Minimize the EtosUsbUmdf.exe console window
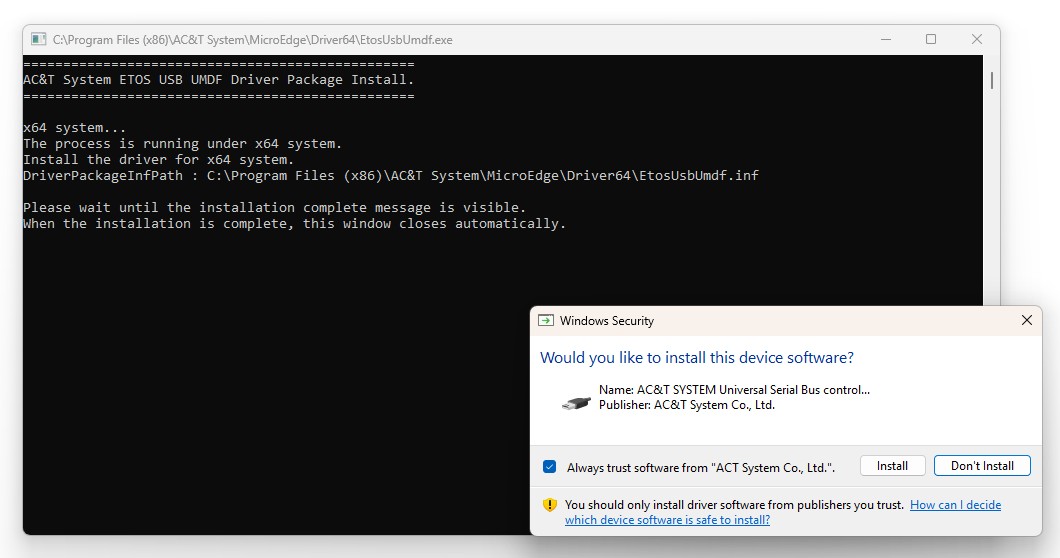The image size is (1060, 558). coord(886,39)
